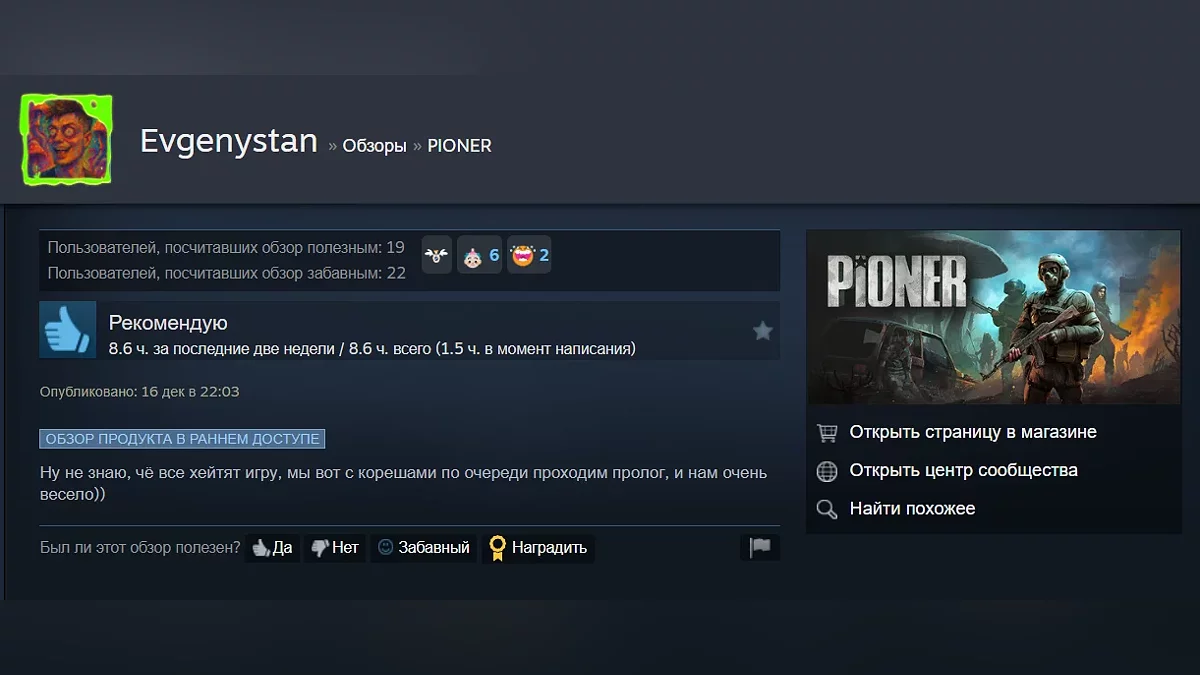Click Наградить to award the review
1200x675 pixels.
[538, 548]
